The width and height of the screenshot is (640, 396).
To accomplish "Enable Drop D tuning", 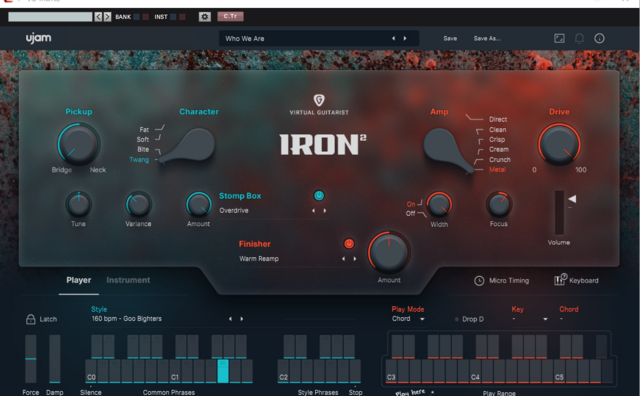I will click(469, 319).
